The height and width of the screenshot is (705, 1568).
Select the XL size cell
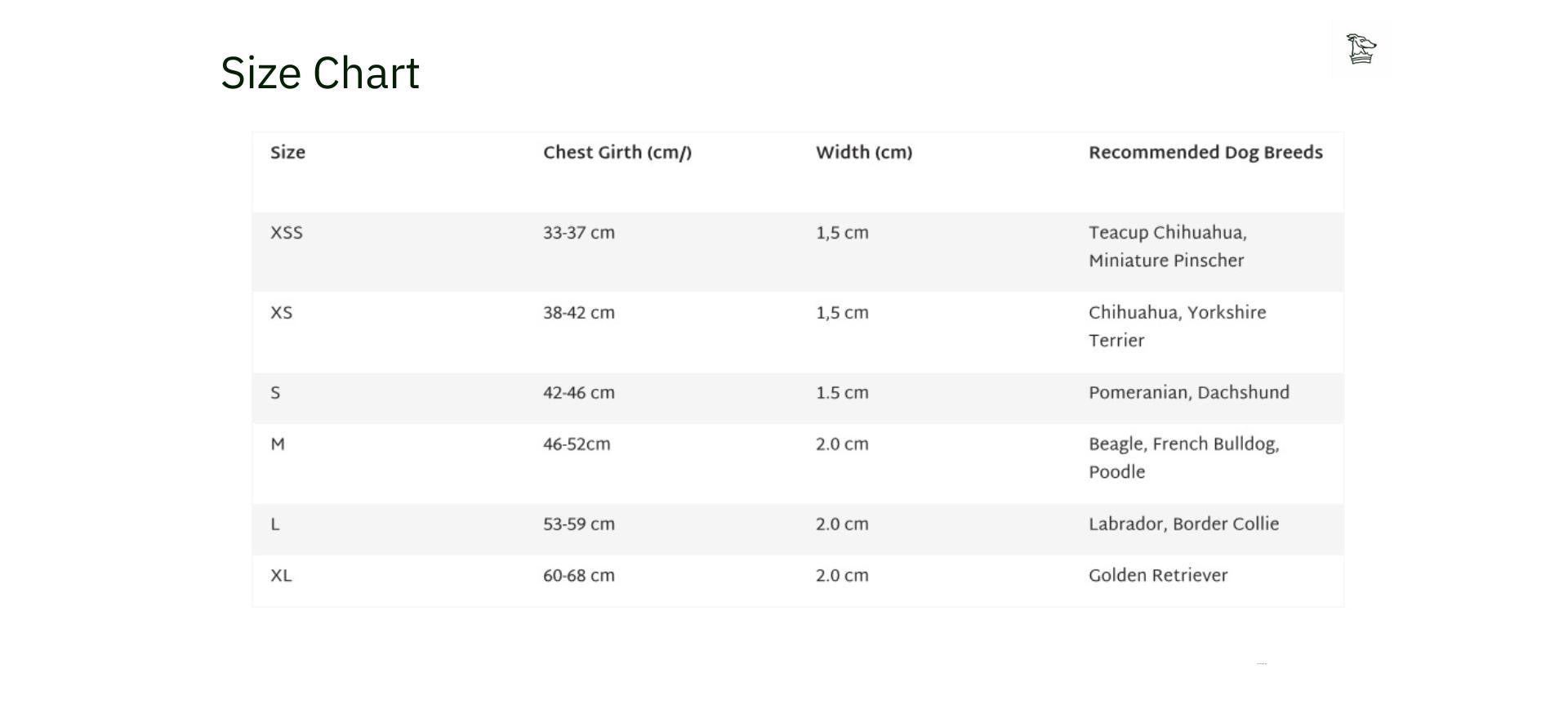point(281,576)
